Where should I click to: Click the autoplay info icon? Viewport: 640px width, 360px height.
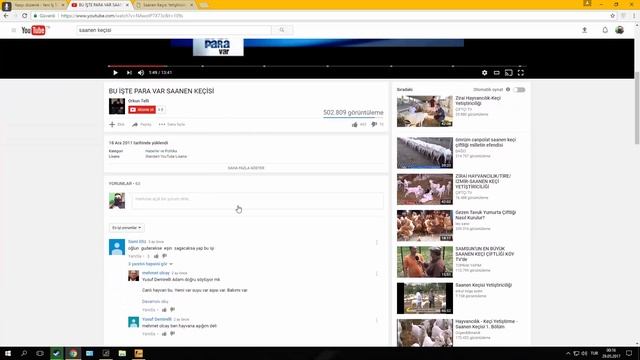pyautogui.click(x=508, y=89)
